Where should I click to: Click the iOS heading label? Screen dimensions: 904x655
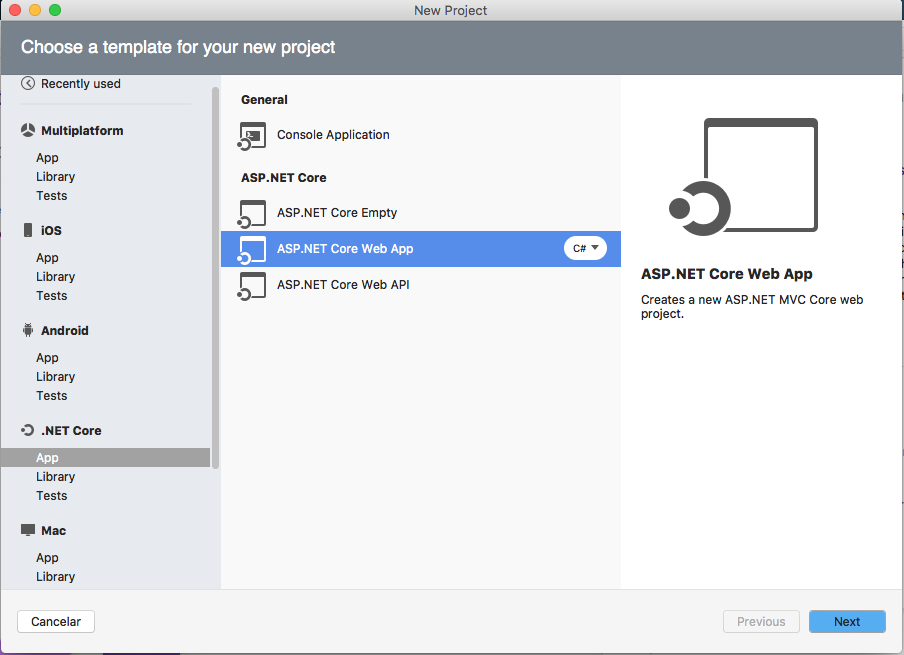(x=51, y=230)
